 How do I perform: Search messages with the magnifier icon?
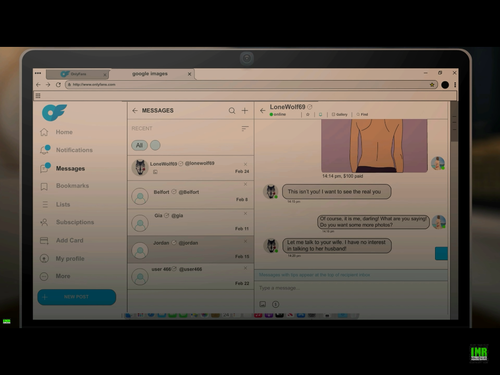pyautogui.click(x=232, y=110)
